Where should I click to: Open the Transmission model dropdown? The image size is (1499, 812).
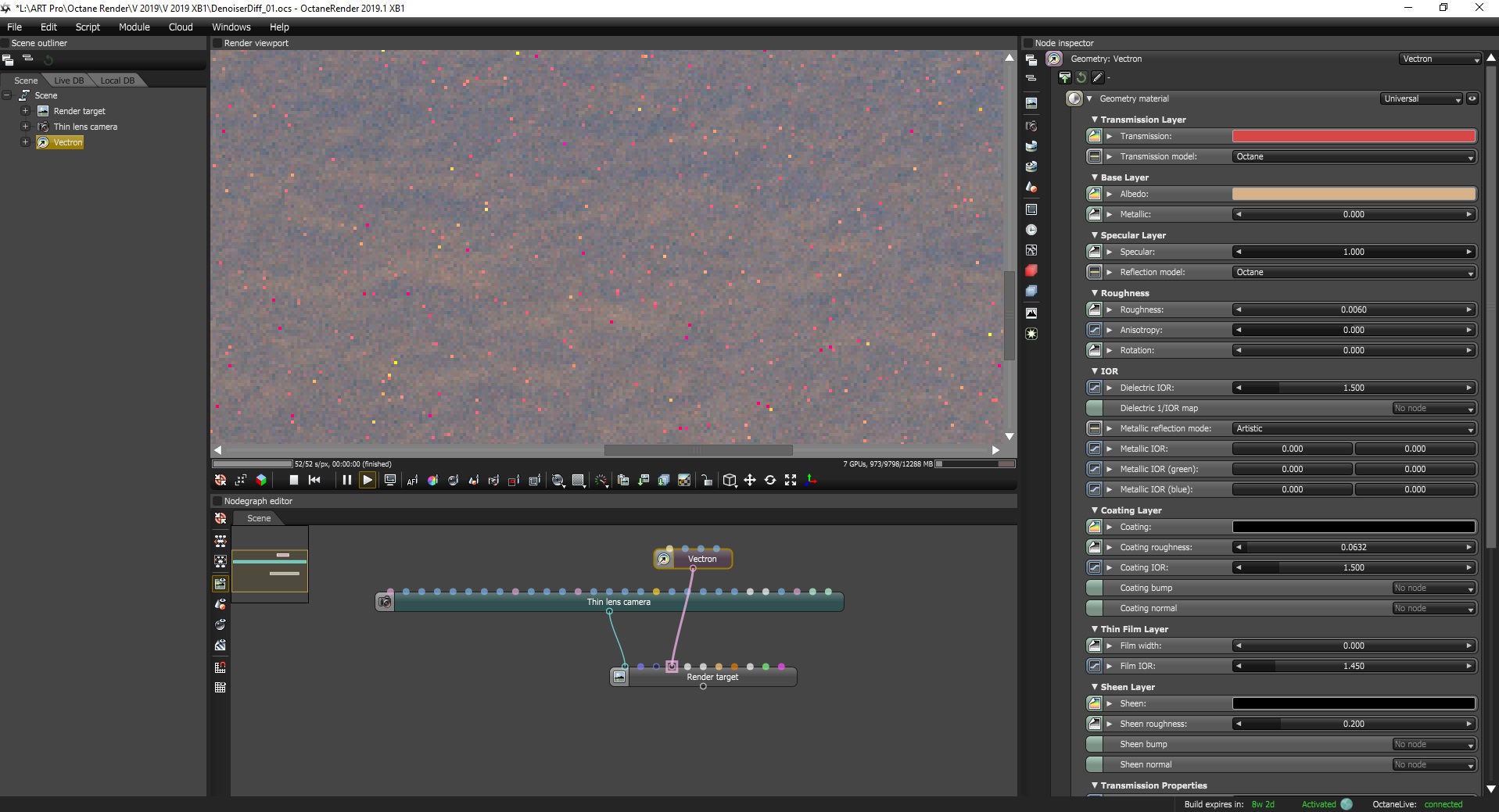(1354, 156)
